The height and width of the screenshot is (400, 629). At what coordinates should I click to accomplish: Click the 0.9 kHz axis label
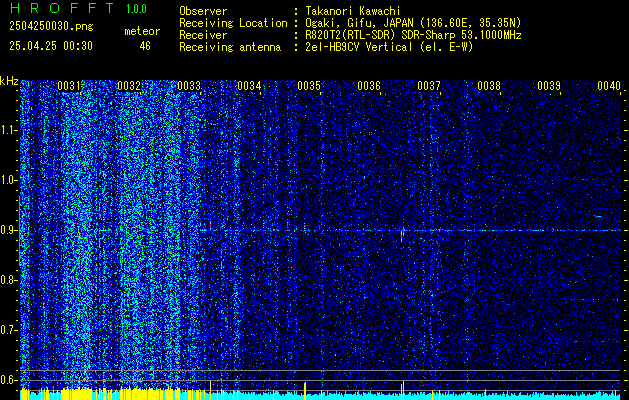(8, 230)
